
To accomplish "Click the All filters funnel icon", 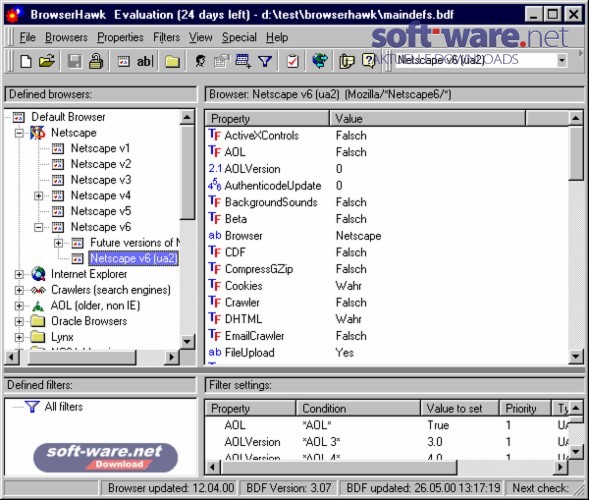I will click(x=32, y=406).
